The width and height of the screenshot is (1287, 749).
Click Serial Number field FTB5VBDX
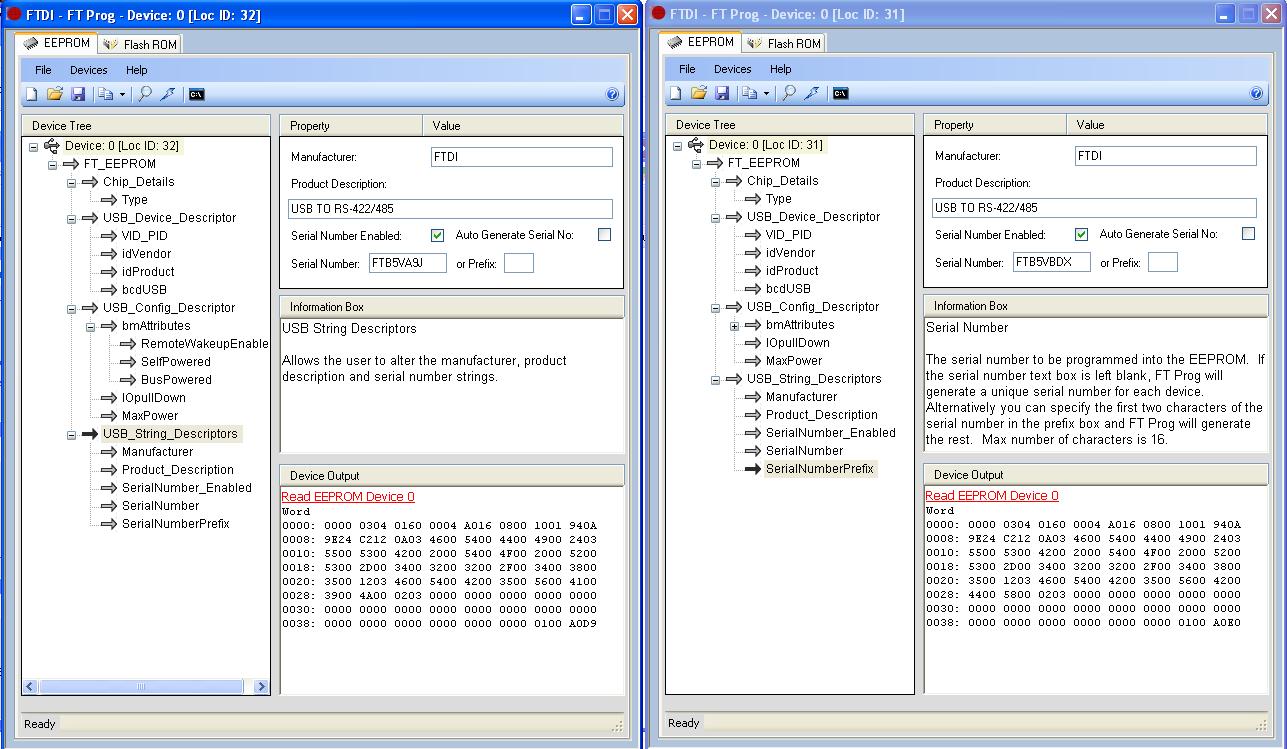pos(1052,263)
